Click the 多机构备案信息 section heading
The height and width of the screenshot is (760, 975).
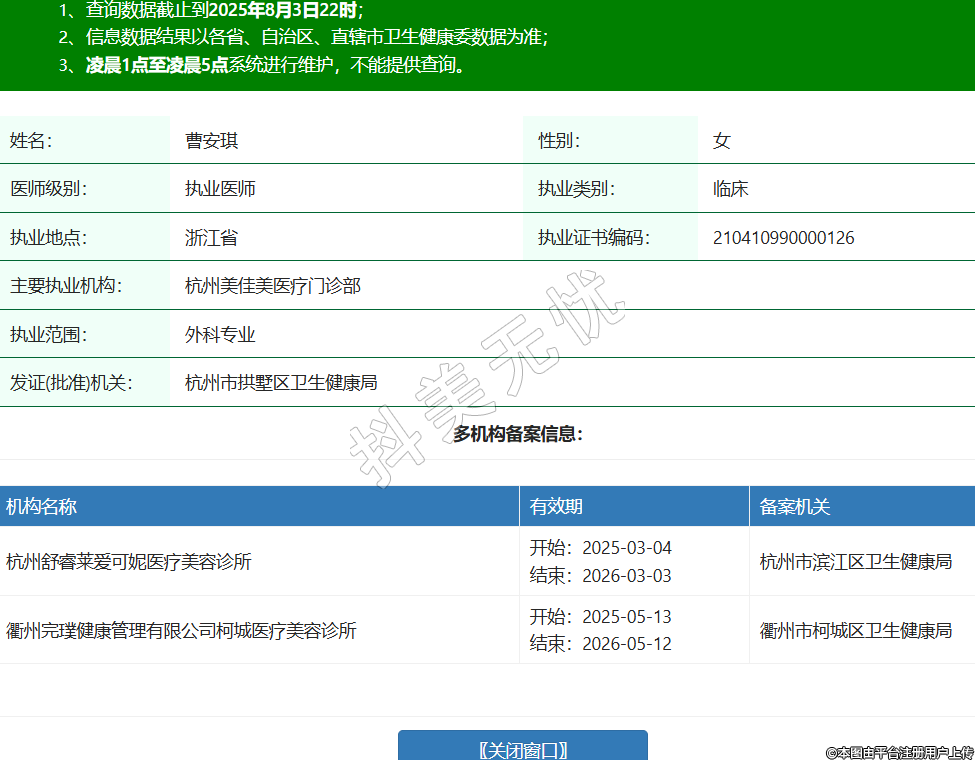[517, 434]
